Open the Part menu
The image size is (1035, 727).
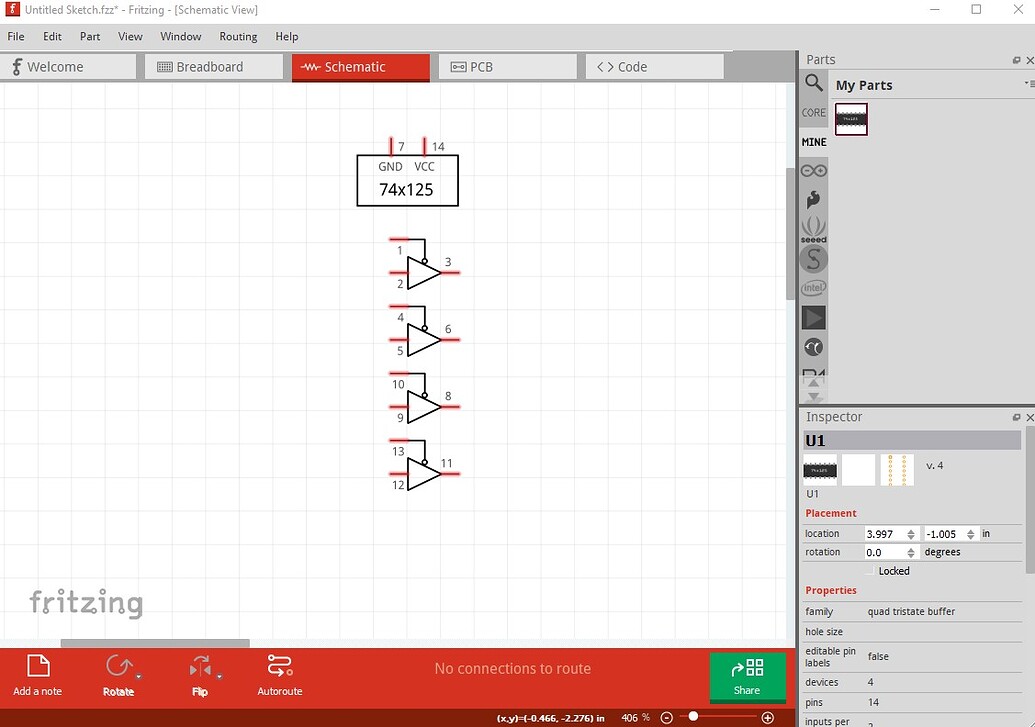[x=90, y=36]
